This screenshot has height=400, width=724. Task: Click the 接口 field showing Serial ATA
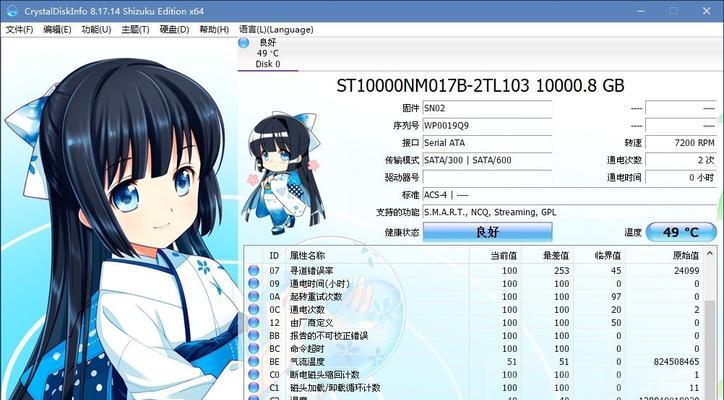coord(487,143)
